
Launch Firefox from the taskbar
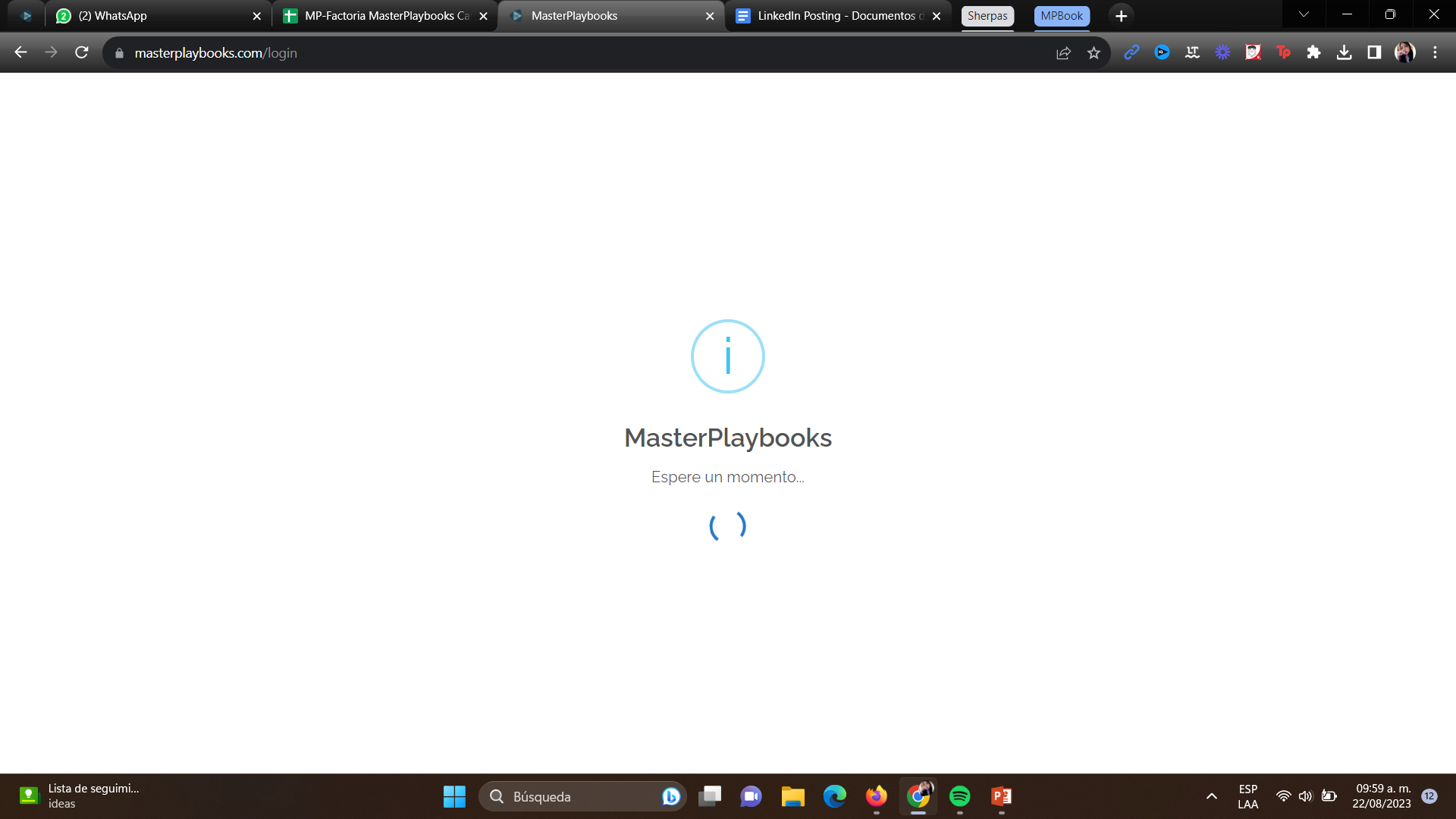(x=876, y=796)
